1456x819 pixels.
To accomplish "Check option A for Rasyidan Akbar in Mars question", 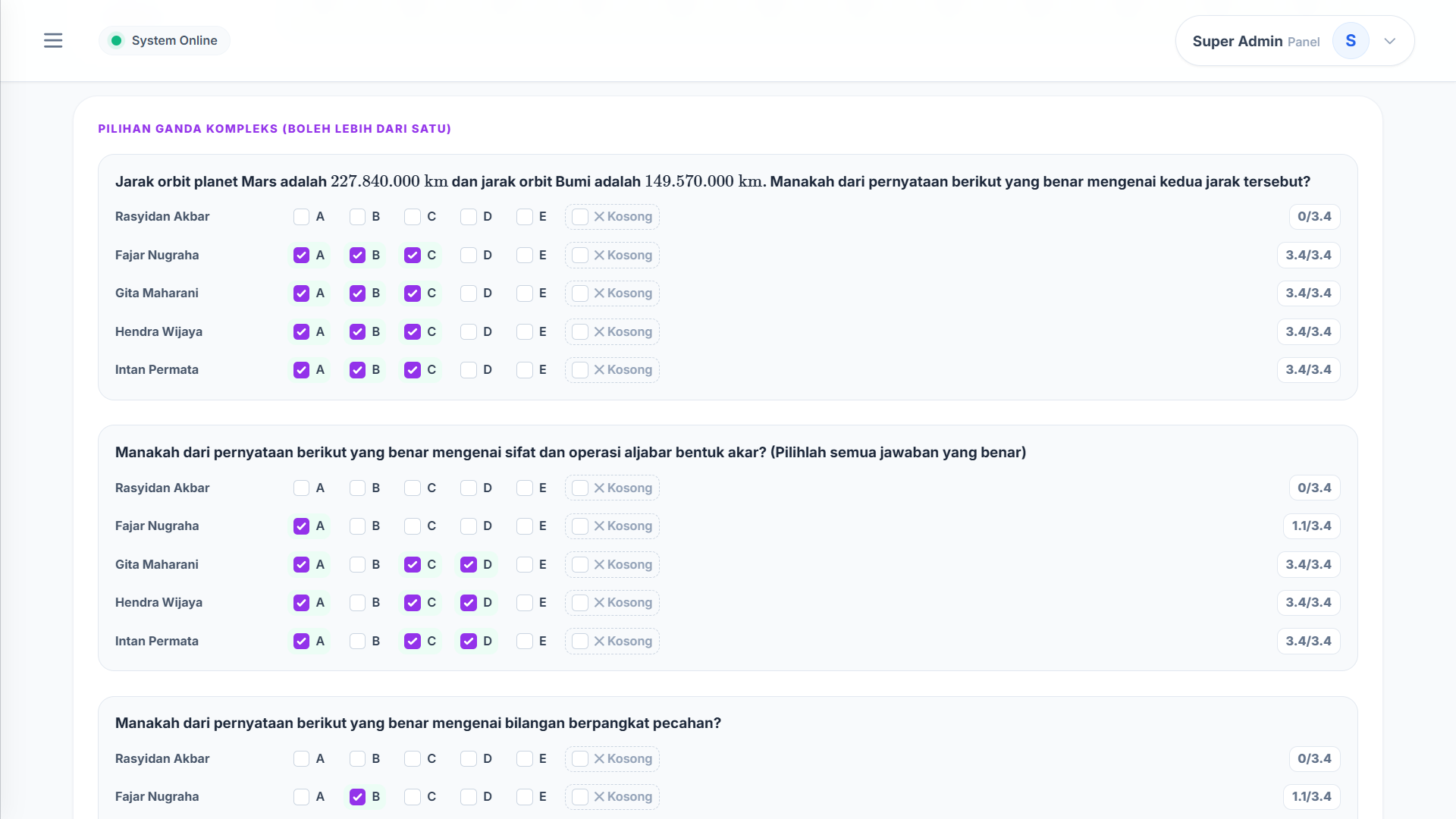I will coord(301,217).
